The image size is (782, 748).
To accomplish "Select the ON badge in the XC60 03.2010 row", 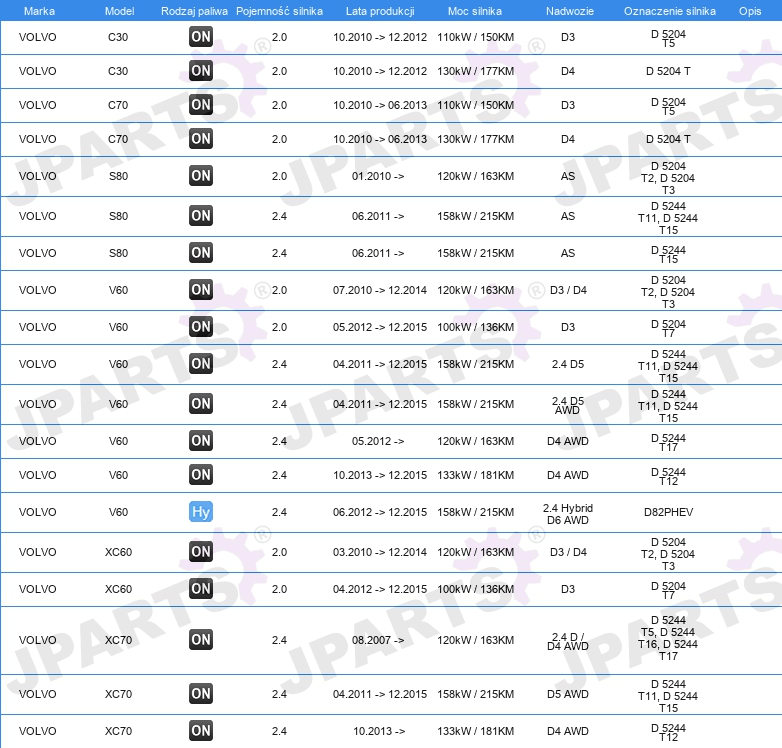I will tap(201, 552).
